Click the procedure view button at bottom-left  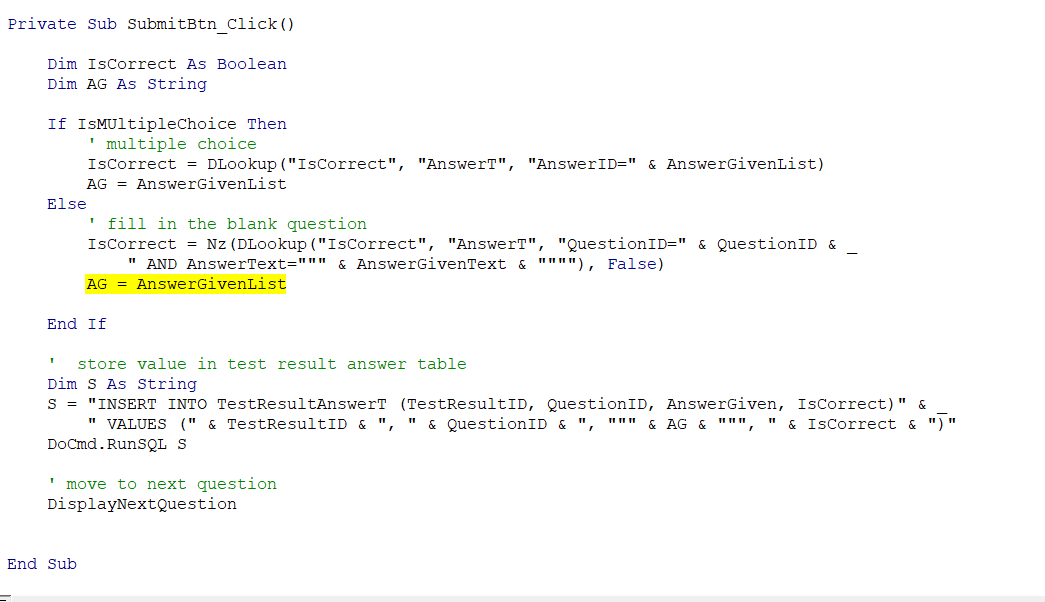pos(4,597)
